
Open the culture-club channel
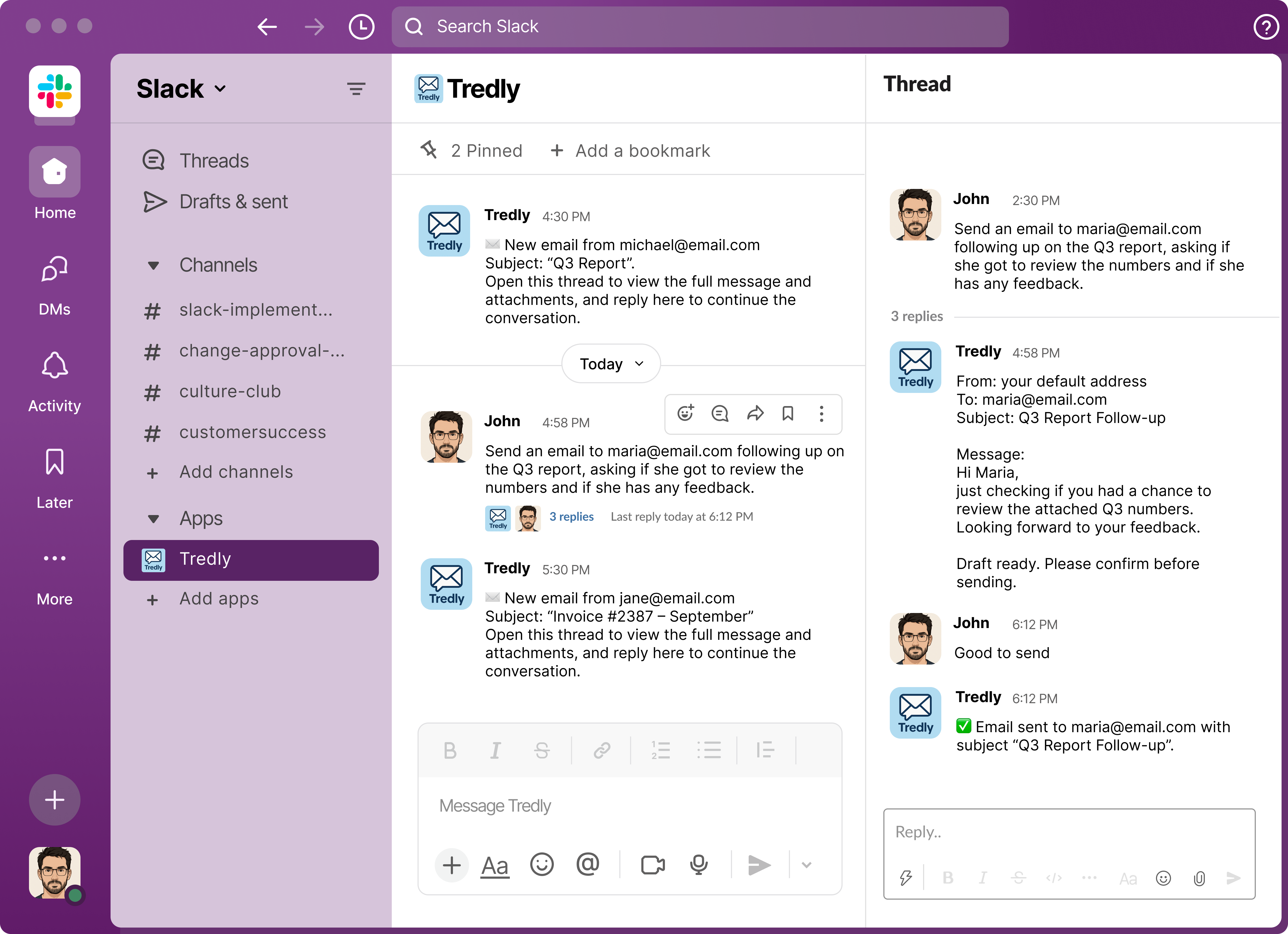point(230,391)
